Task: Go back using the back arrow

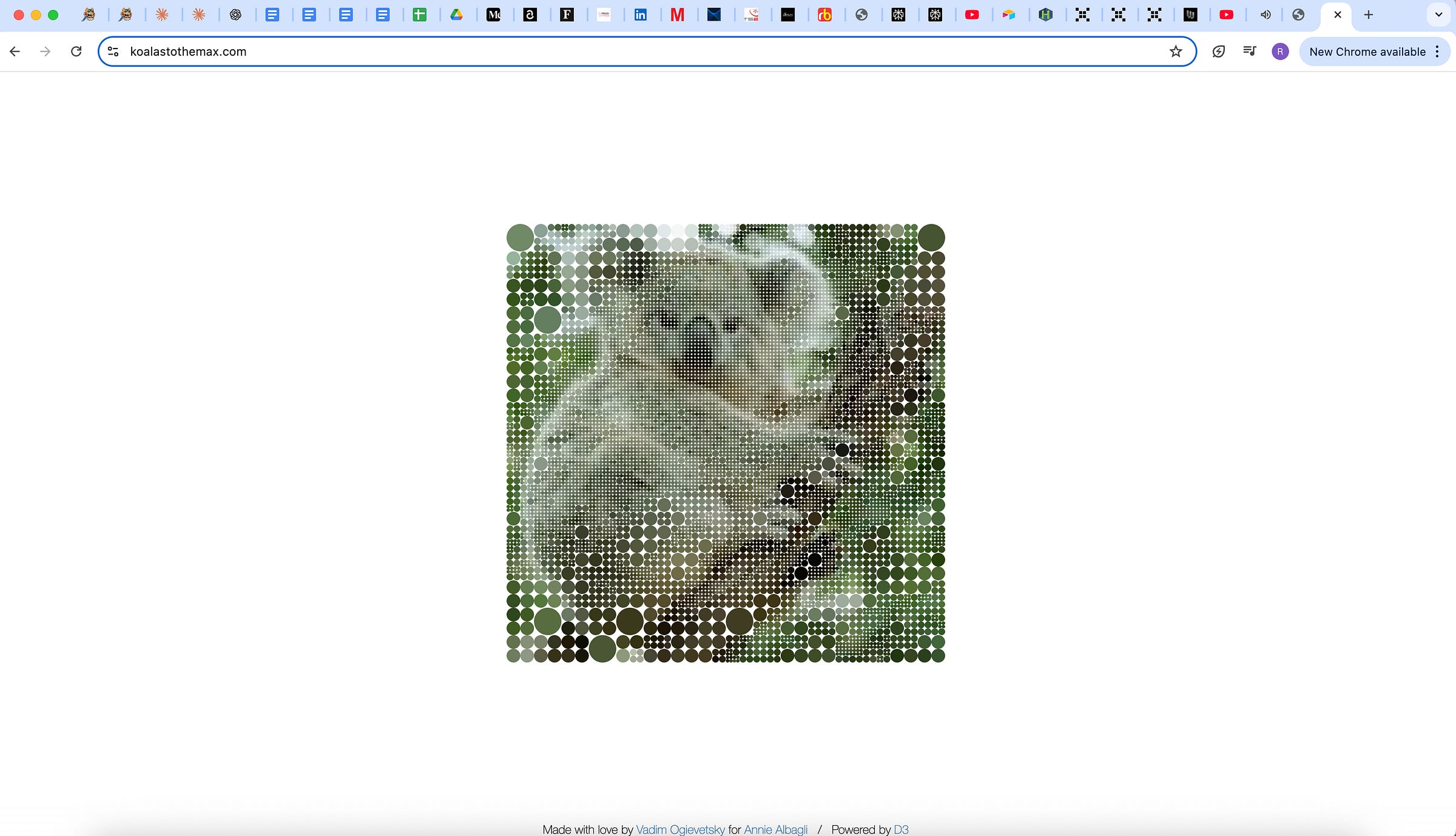Action: [x=15, y=52]
